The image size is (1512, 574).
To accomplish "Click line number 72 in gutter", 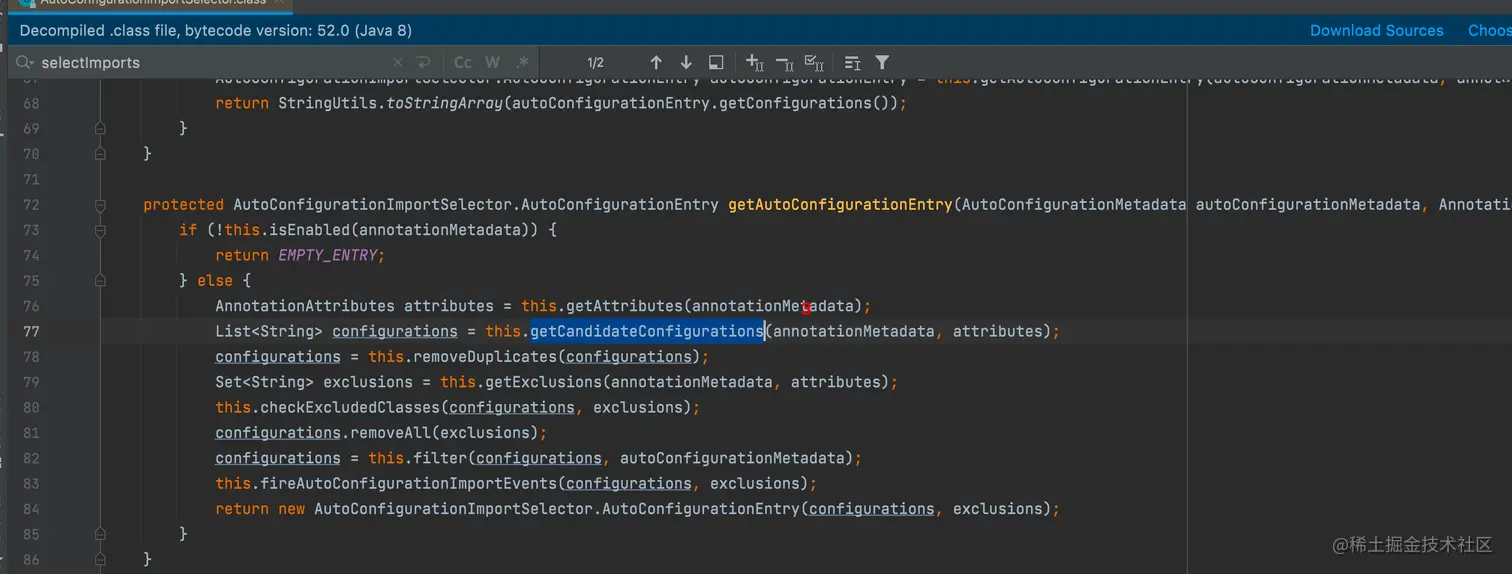I will pyautogui.click(x=31, y=205).
